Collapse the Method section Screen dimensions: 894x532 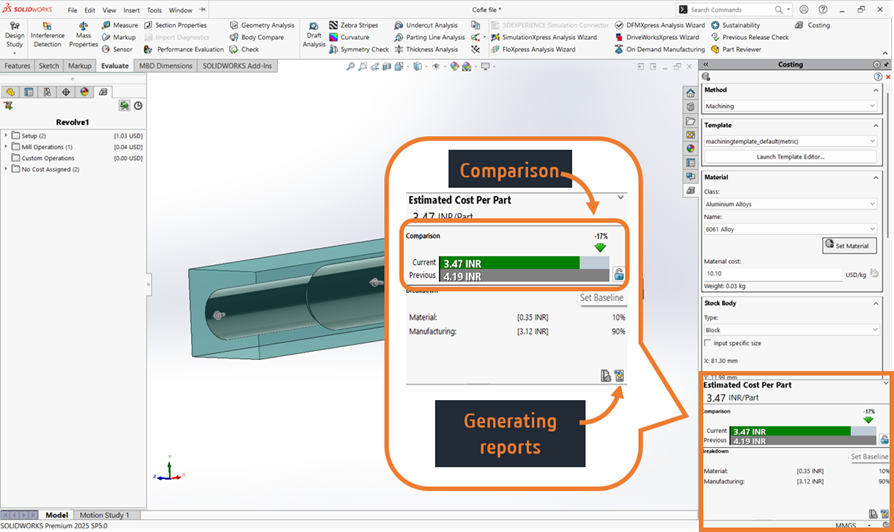876,90
